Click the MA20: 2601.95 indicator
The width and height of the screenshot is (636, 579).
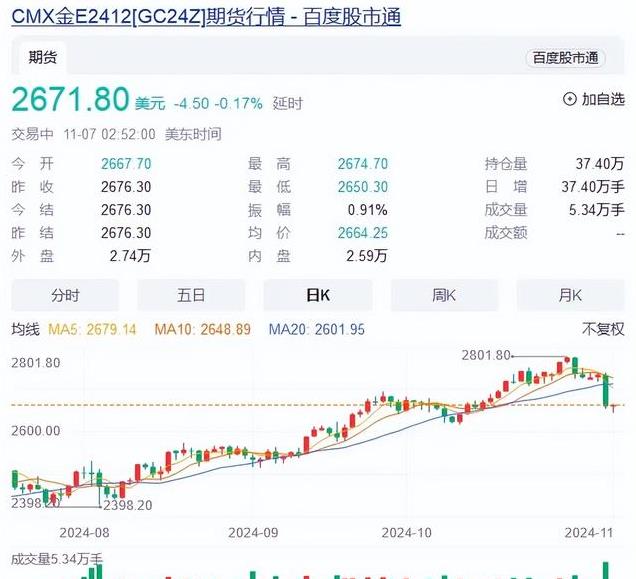pyautogui.click(x=317, y=329)
